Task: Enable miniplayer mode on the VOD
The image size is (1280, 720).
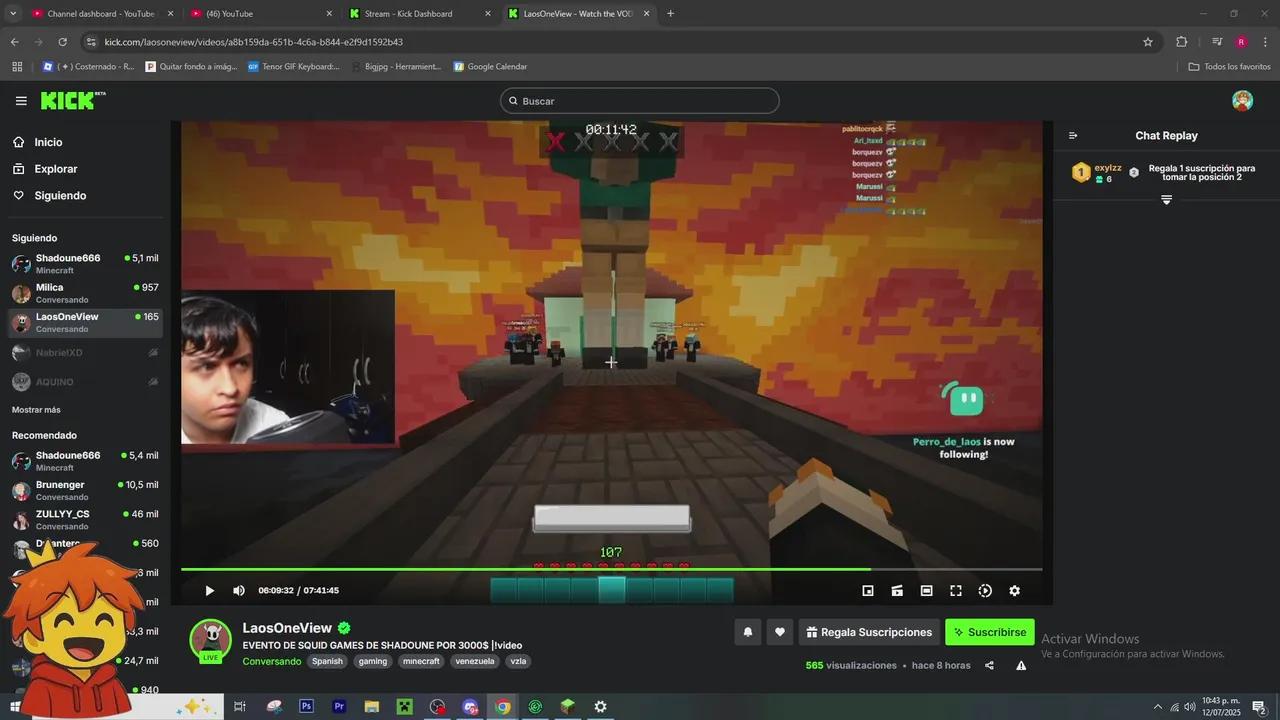Action: pos(868,590)
